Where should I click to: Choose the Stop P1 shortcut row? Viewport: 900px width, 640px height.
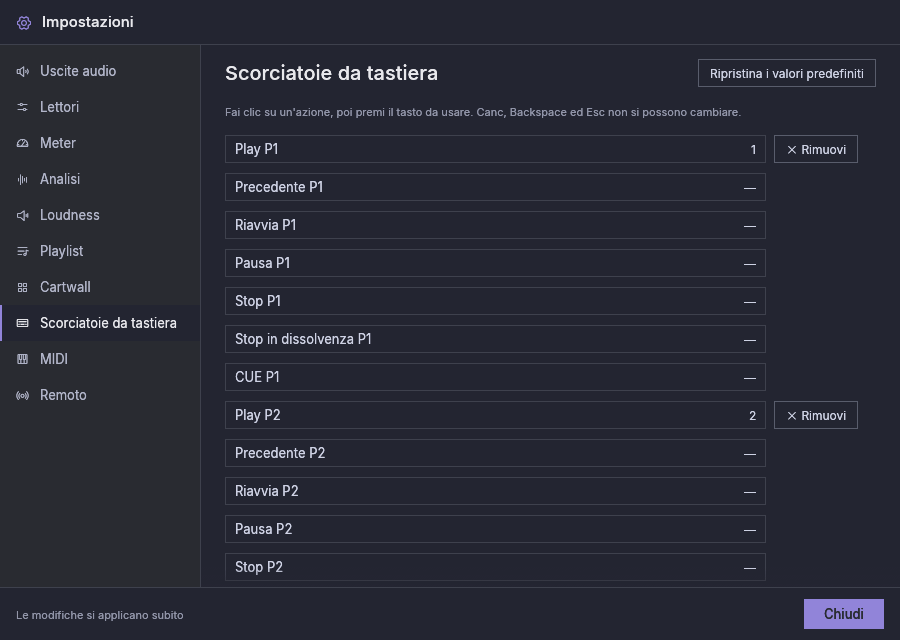click(495, 301)
